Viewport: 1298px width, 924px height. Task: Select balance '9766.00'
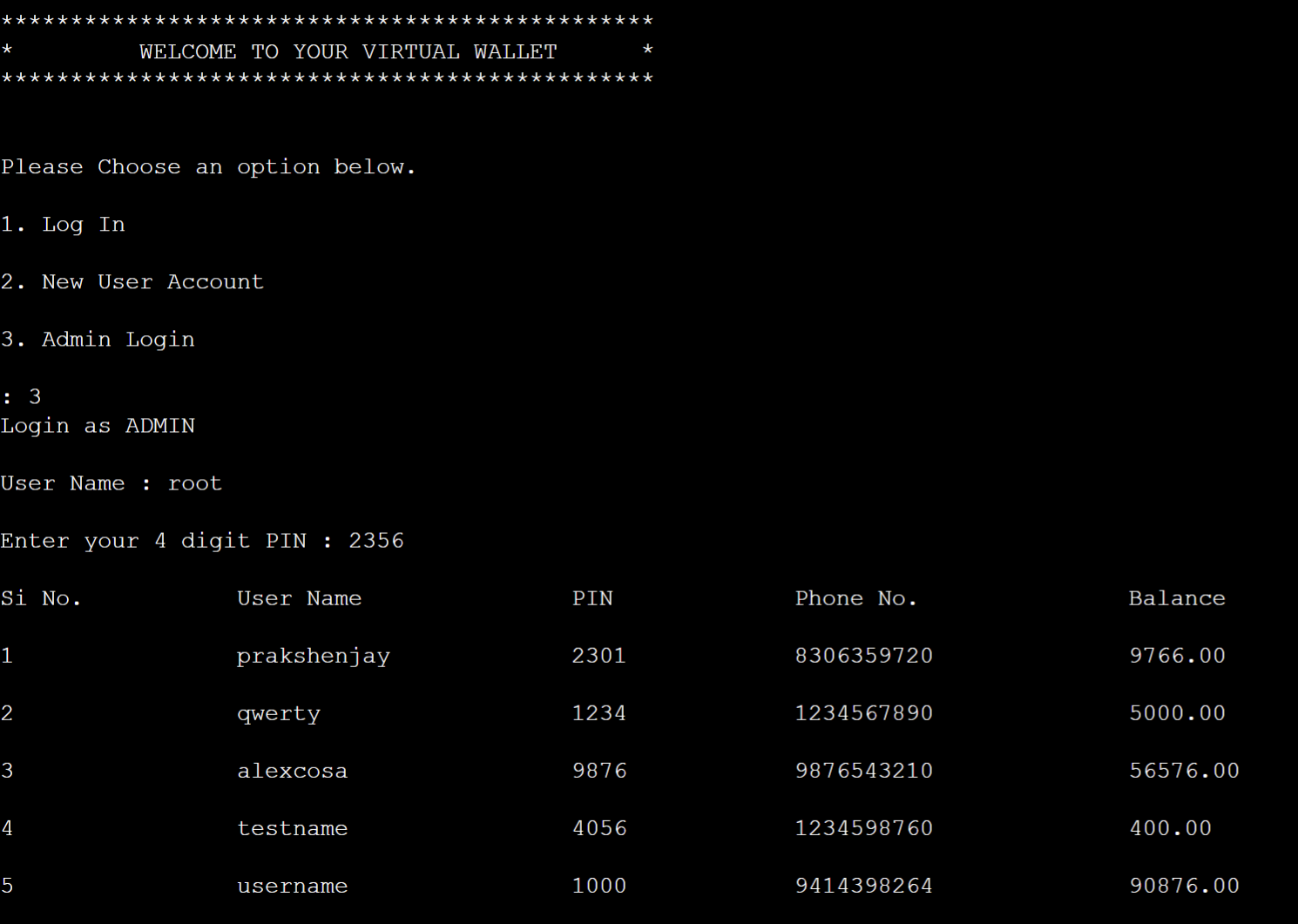[1178, 656]
